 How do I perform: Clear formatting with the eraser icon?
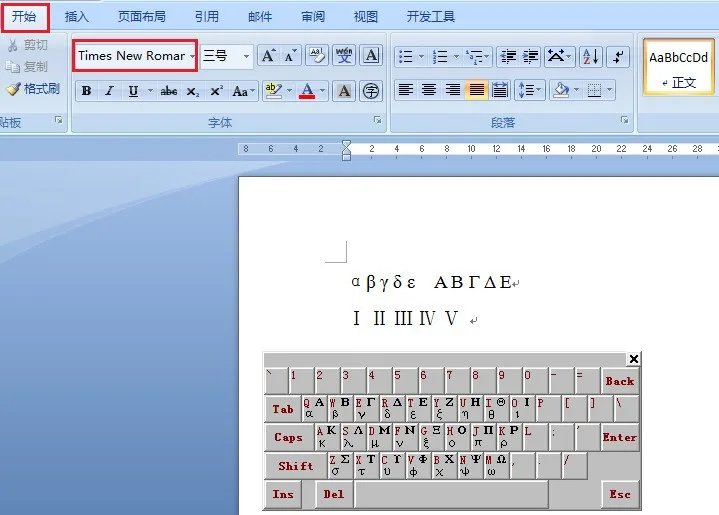click(x=317, y=56)
